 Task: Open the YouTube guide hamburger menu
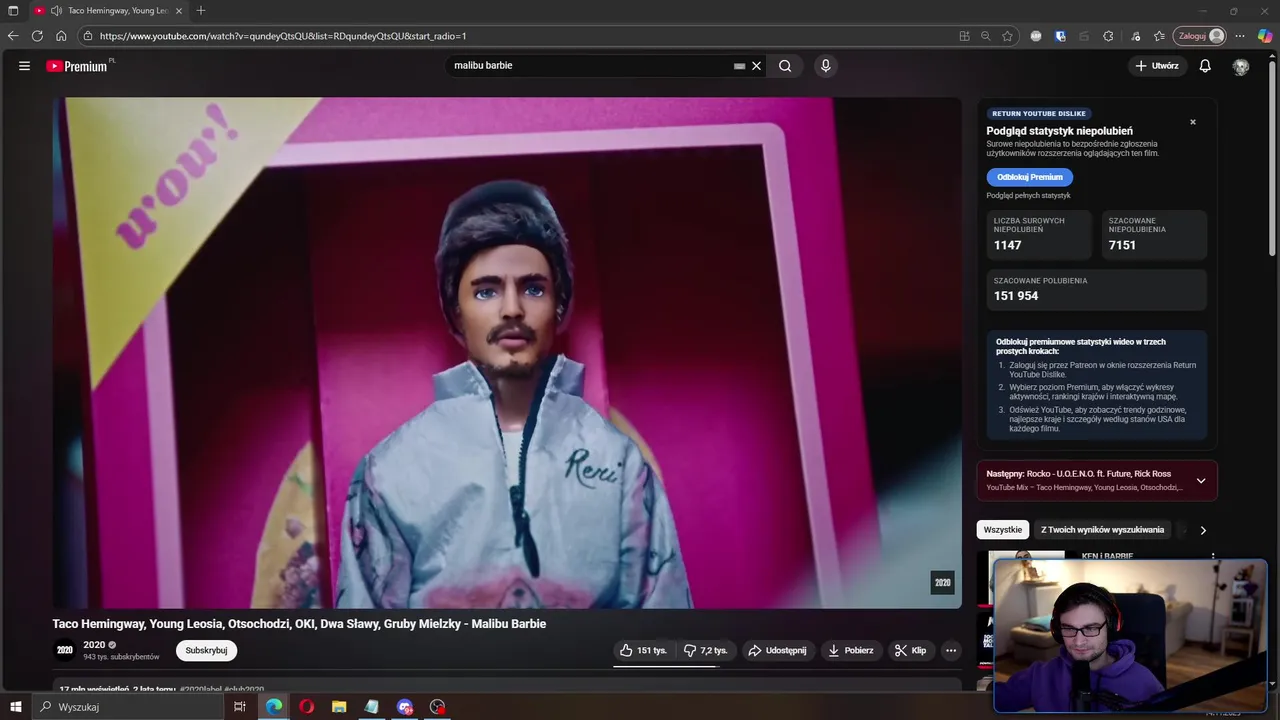point(24,66)
